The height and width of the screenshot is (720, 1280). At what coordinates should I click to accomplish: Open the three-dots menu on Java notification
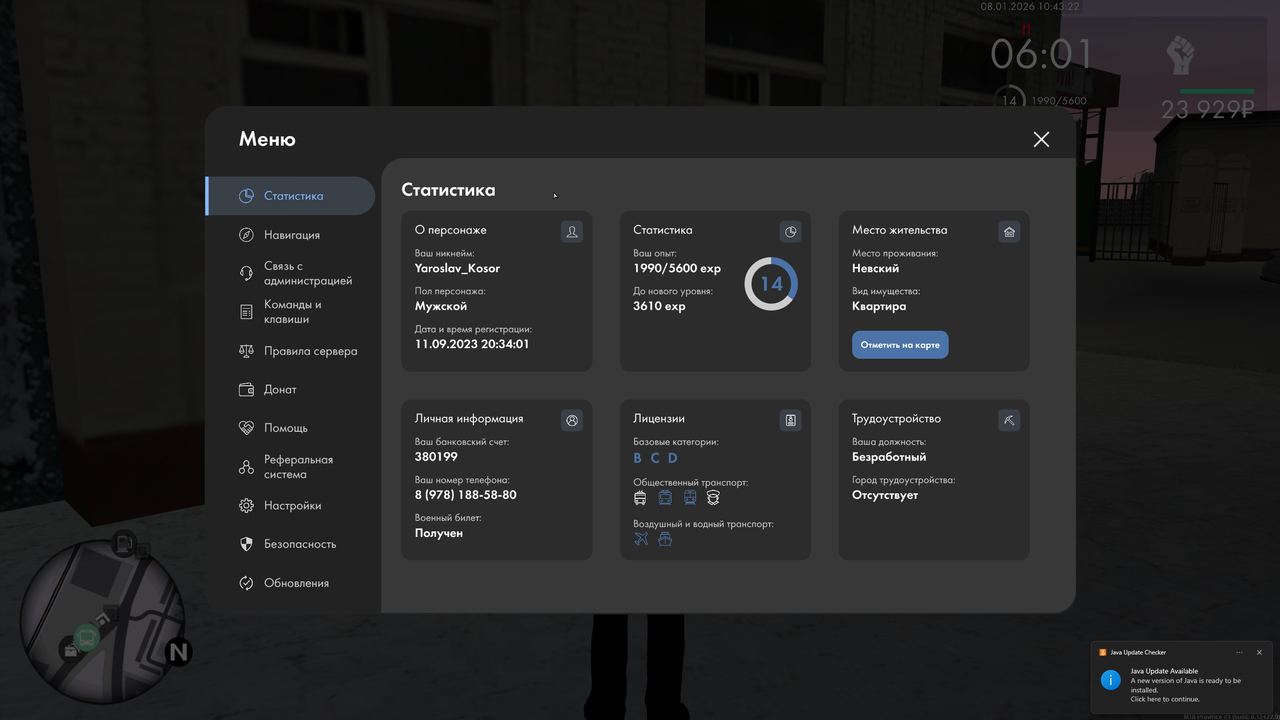pyautogui.click(x=1239, y=652)
